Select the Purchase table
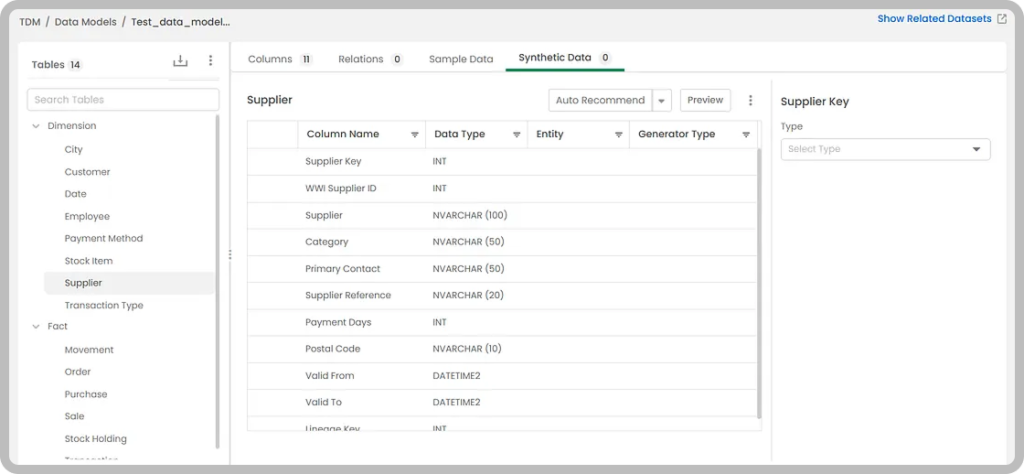Image resolution: width=1024 pixels, height=474 pixels. click(86, 394)
